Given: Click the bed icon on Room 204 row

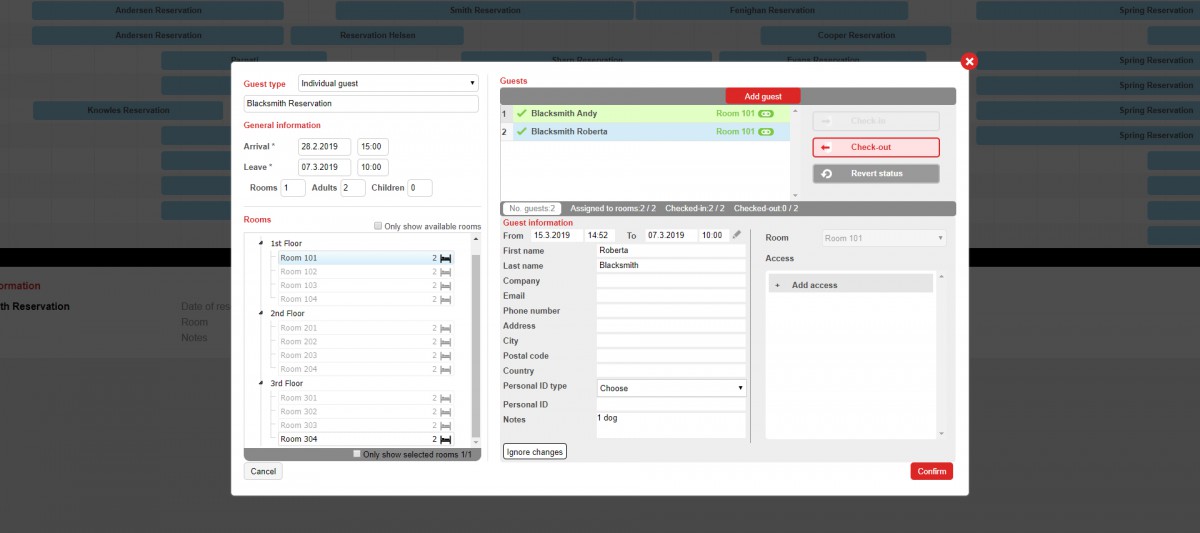Looking at the screenshot, I should pyautogui.click(x=446, y=370).
